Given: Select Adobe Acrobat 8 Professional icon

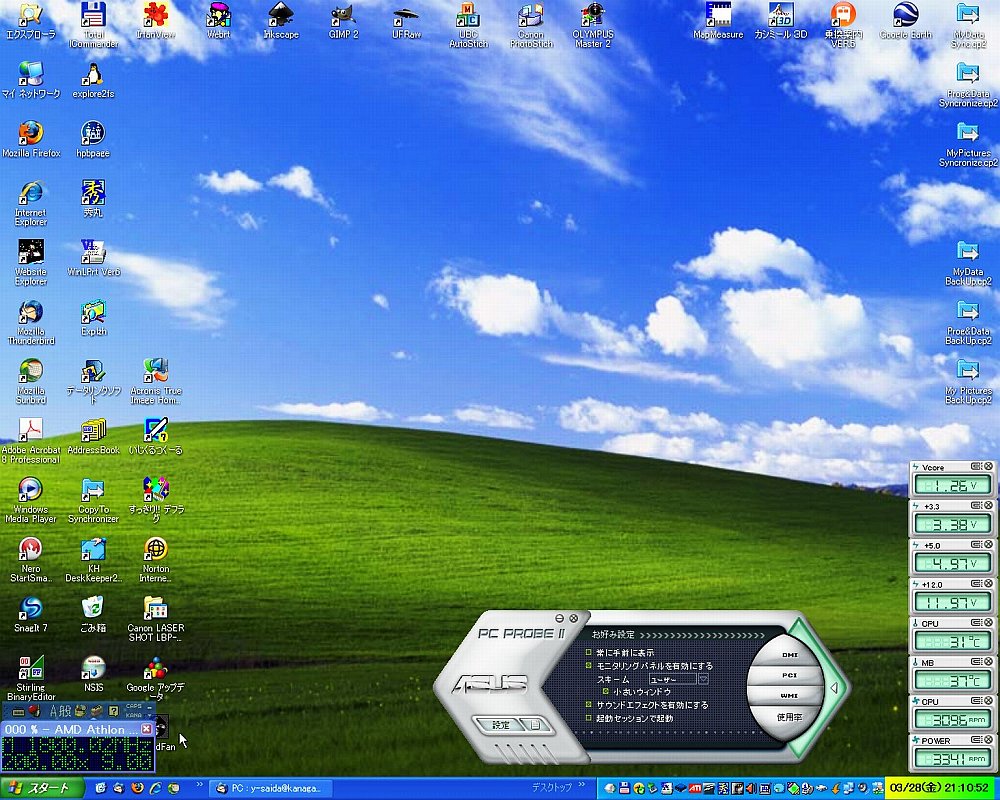Looking at the screenshot, I should (31, 441).
